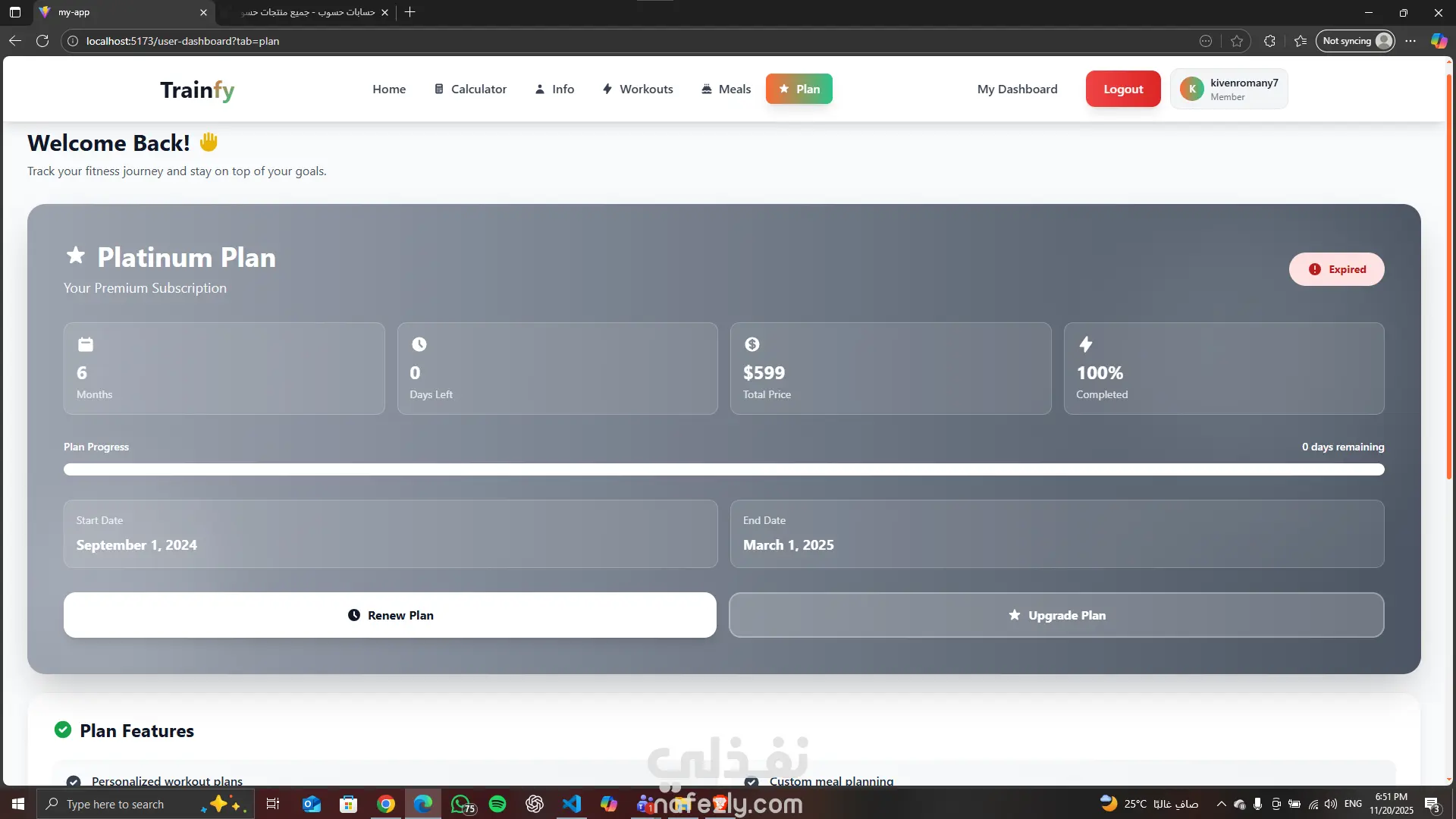Open Spotify from the taskbar
This screenshot has height=819, width=1456.
[x=497, y=804]
